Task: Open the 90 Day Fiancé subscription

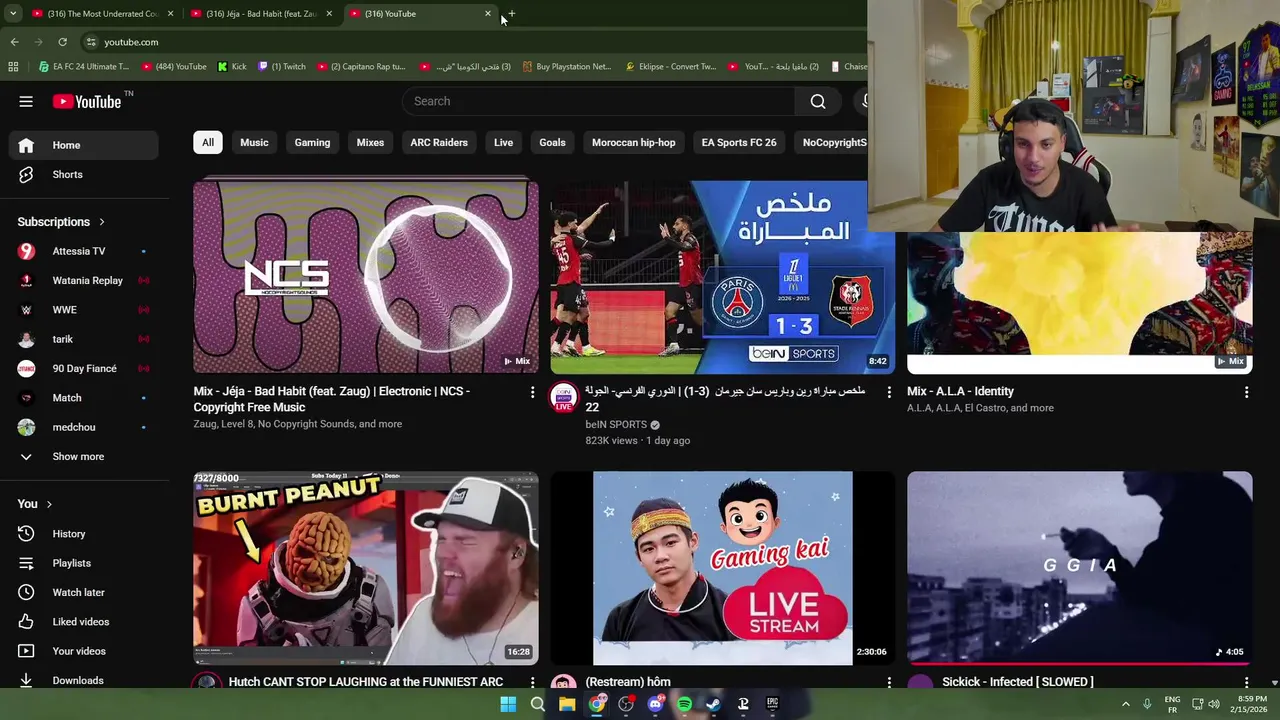Action: [84, 369]
